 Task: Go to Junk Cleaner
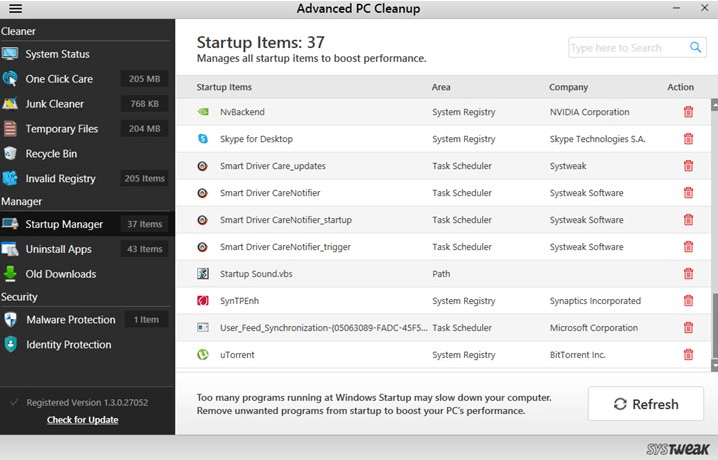(55, 104)
